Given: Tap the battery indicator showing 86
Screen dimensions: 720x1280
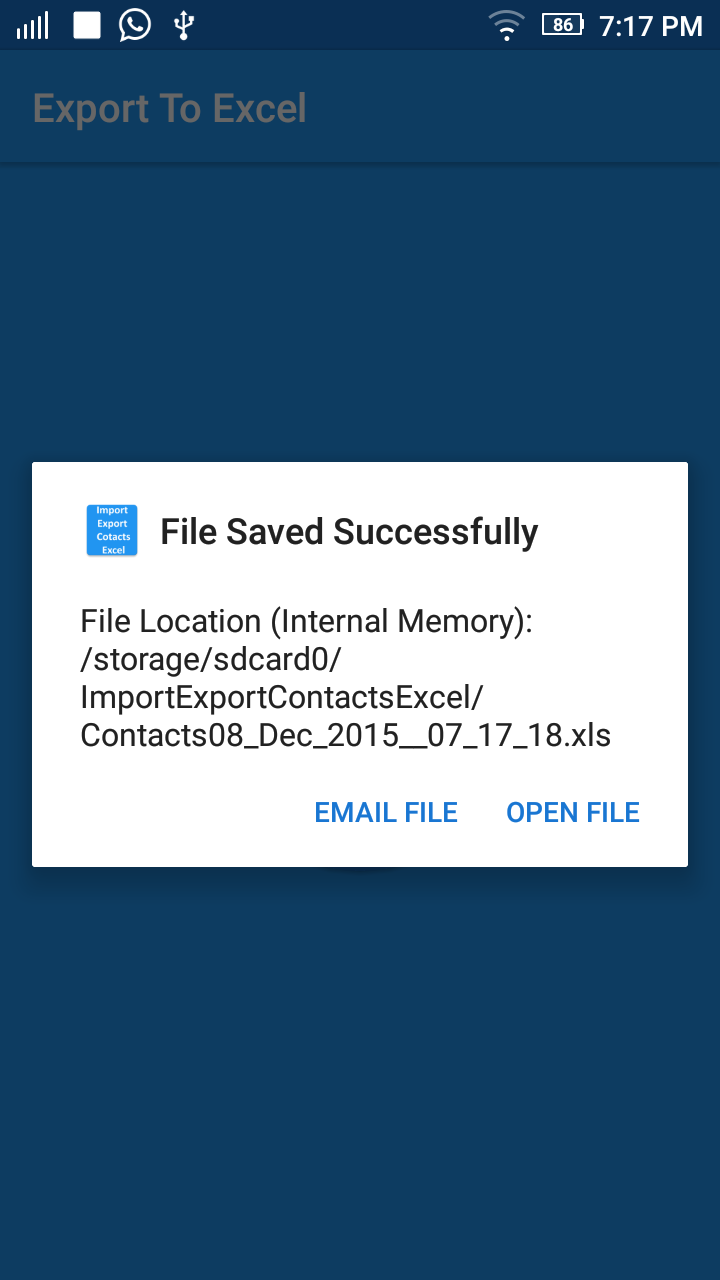Looking at the screenshot, I should click(563, 25).
